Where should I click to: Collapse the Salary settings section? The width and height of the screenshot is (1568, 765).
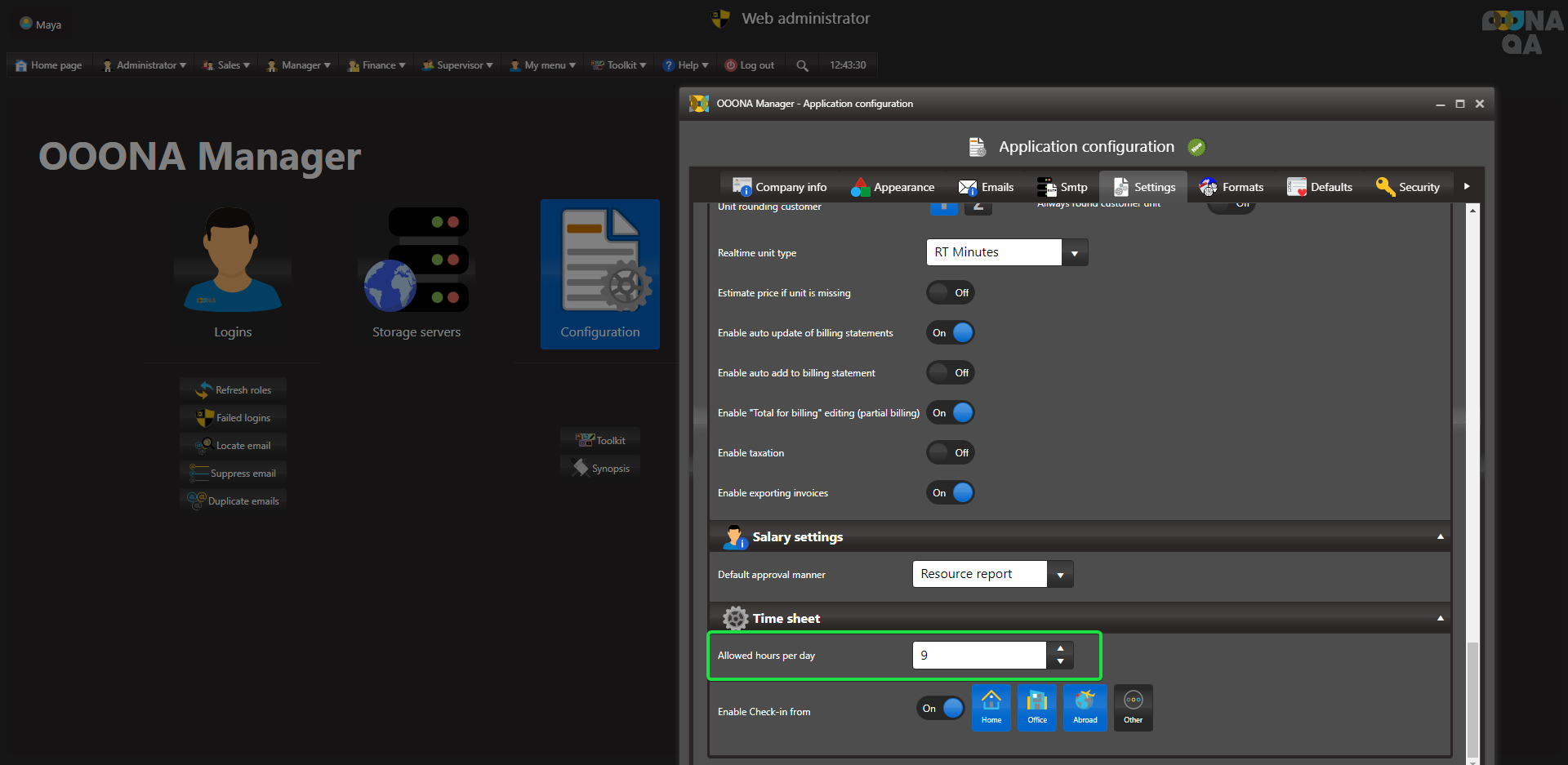(1440, 537)
